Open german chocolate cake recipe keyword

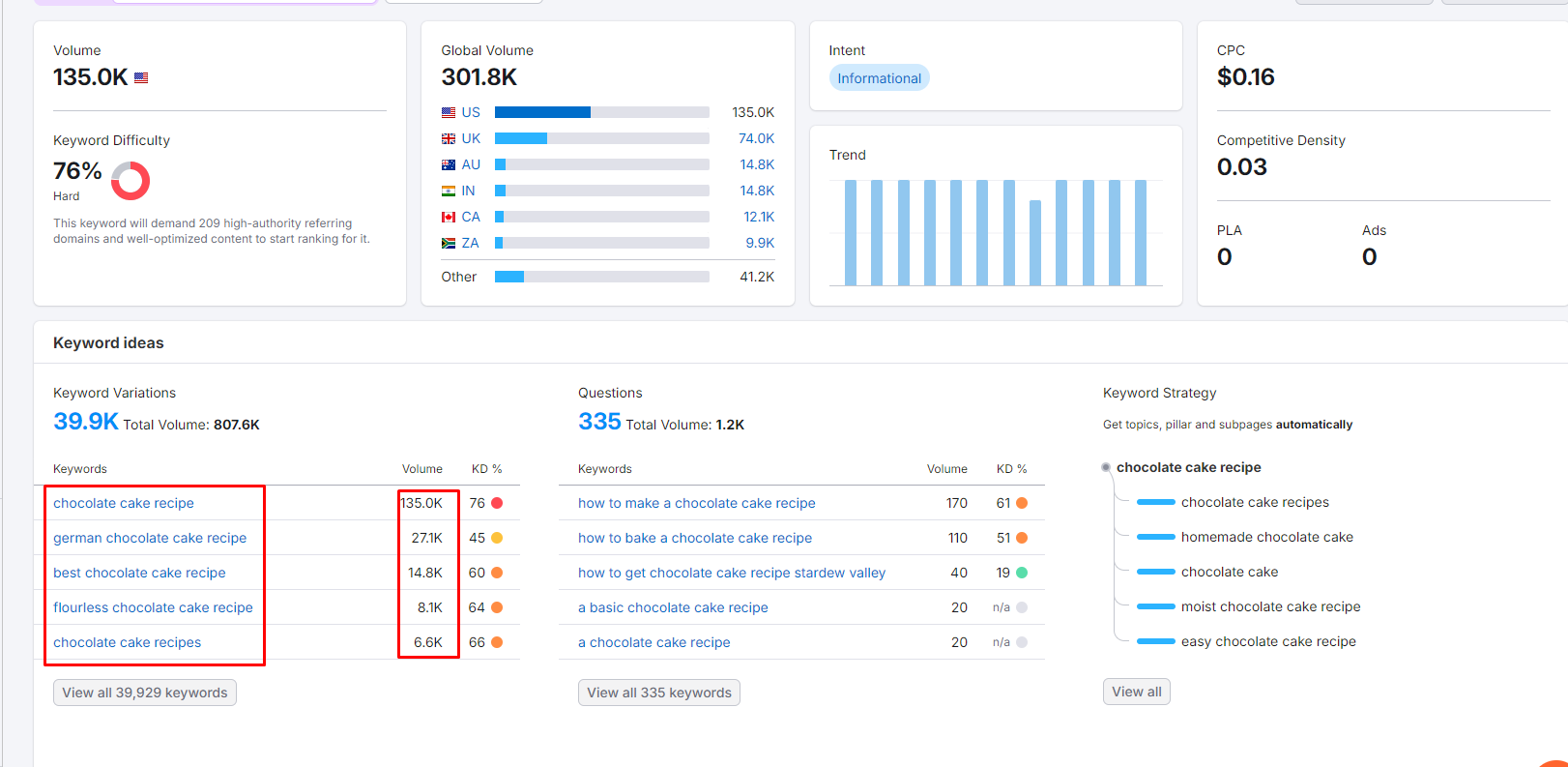(x=150, y=538)
